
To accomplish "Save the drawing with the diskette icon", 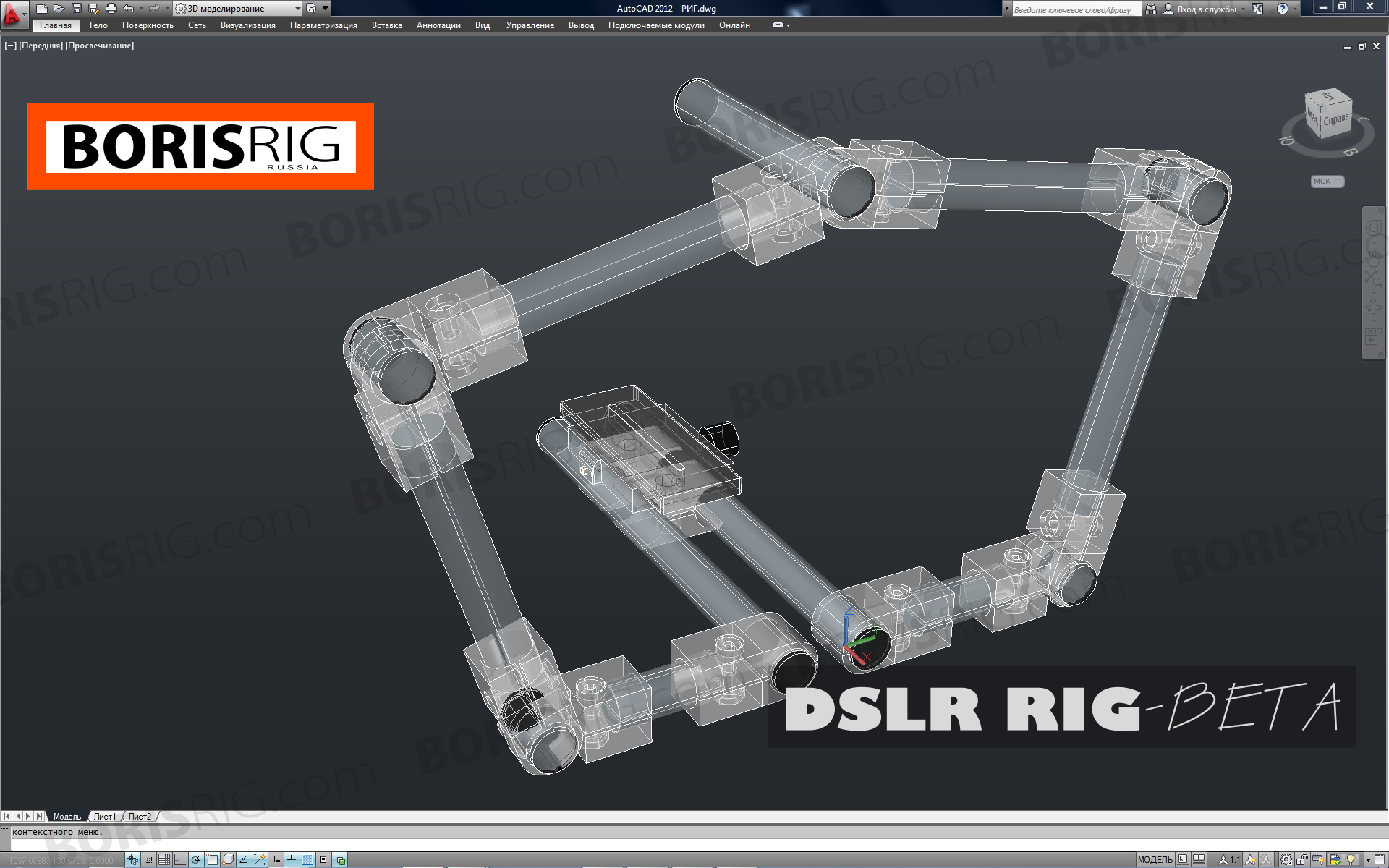I will (77, 9).
